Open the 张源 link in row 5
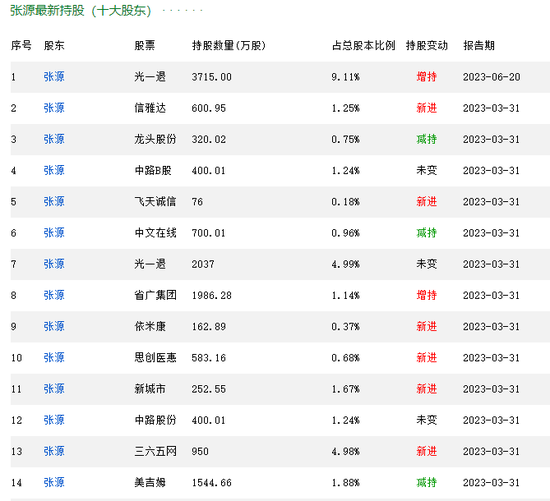The width and height of the screenshot is (550, 501). pos(54,202)
